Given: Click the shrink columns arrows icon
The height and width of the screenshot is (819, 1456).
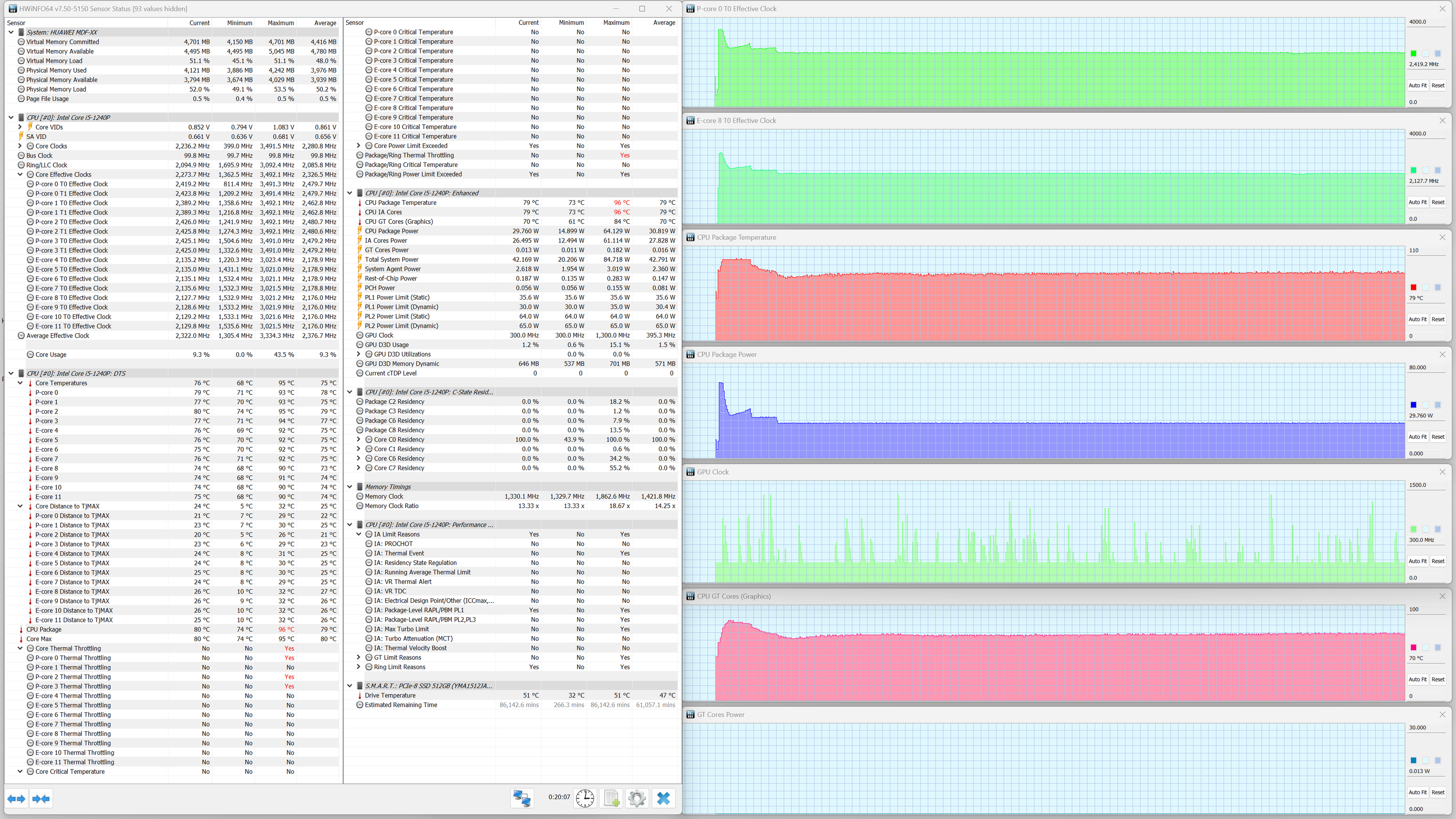Looking at the screenshot, I should pyautogui.click(x=41, y=798).
